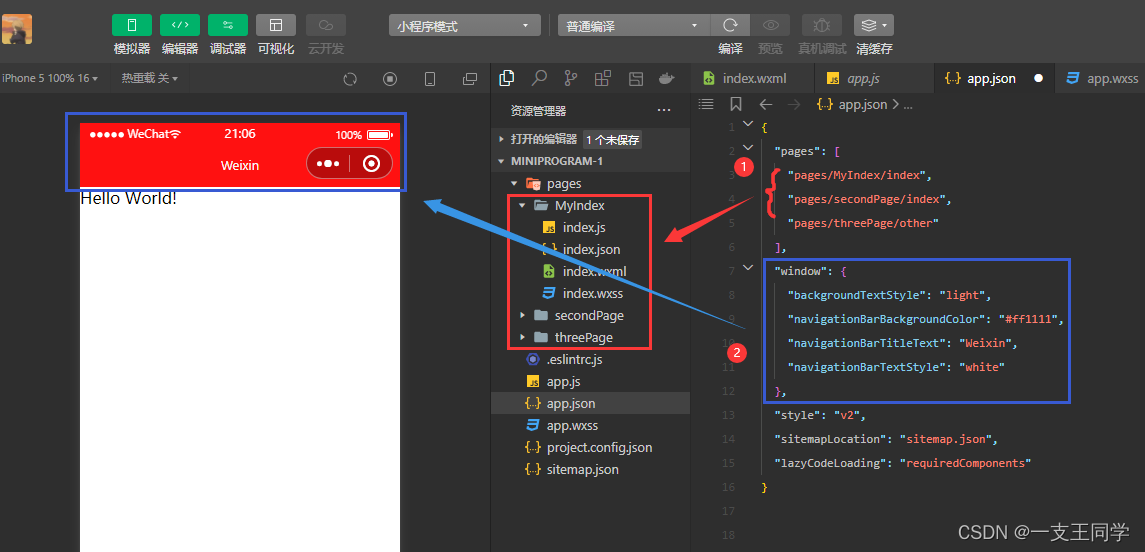Open the compile mode dropdown
Image resolution: width=1145 pixels, height=552 pixels.
click(x=633, y=26)
